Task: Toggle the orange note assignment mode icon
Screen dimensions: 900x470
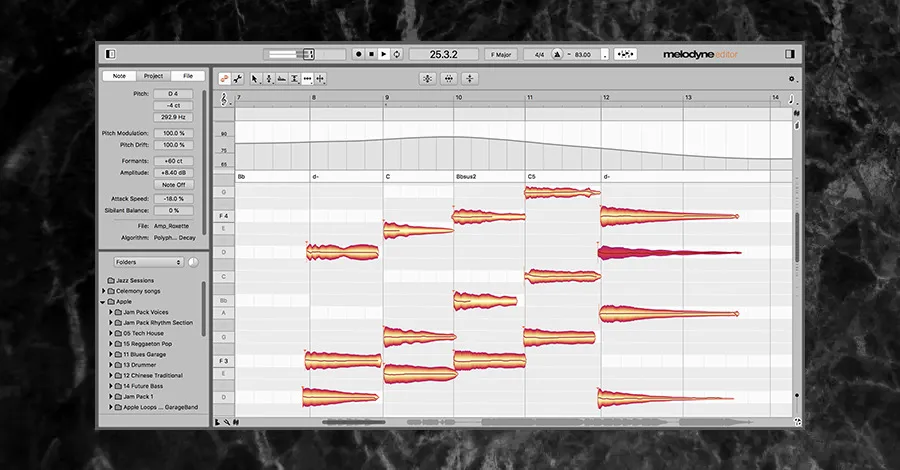Action: tap(224, 79)
